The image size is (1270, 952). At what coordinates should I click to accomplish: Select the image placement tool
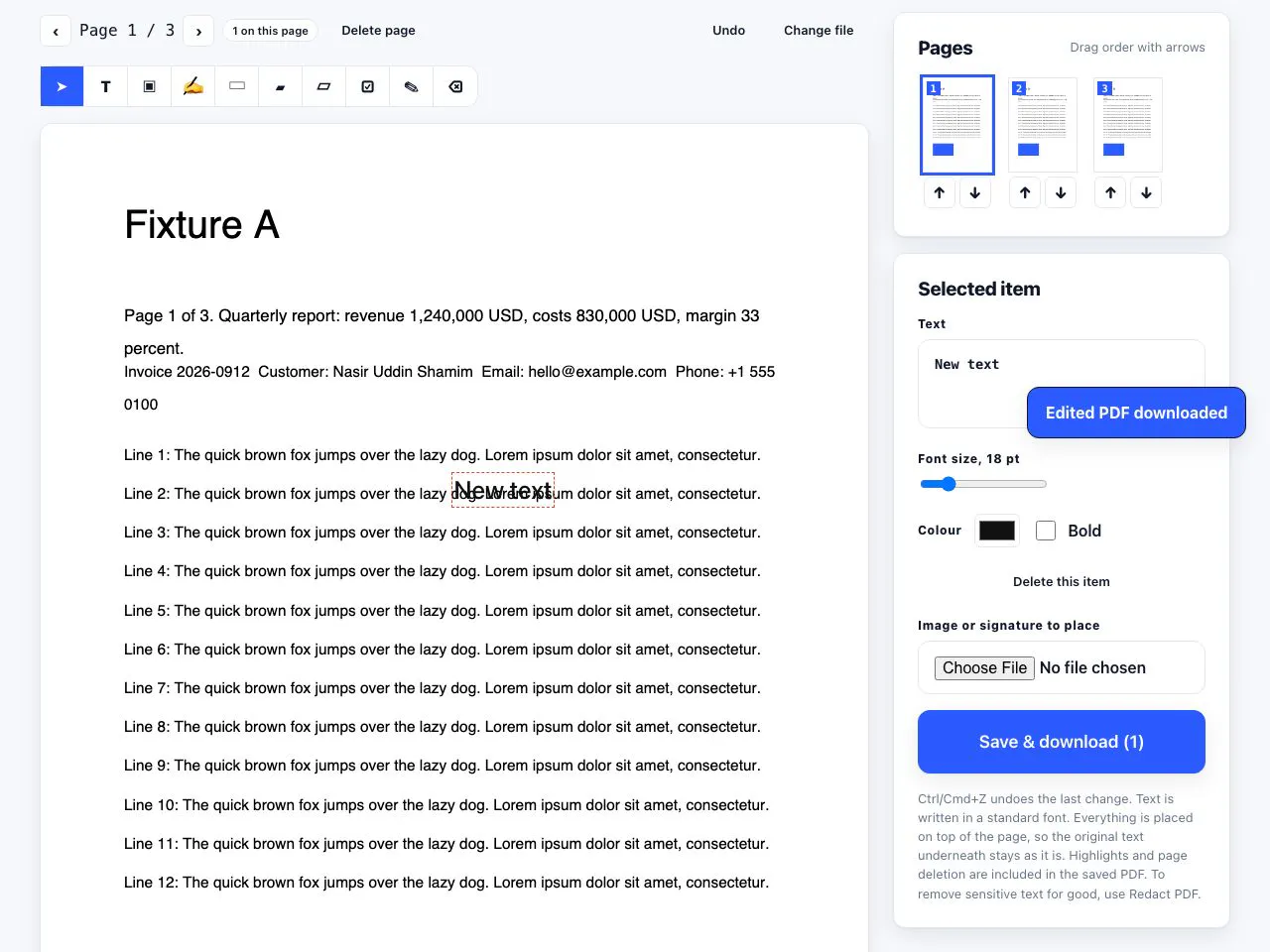149,86
